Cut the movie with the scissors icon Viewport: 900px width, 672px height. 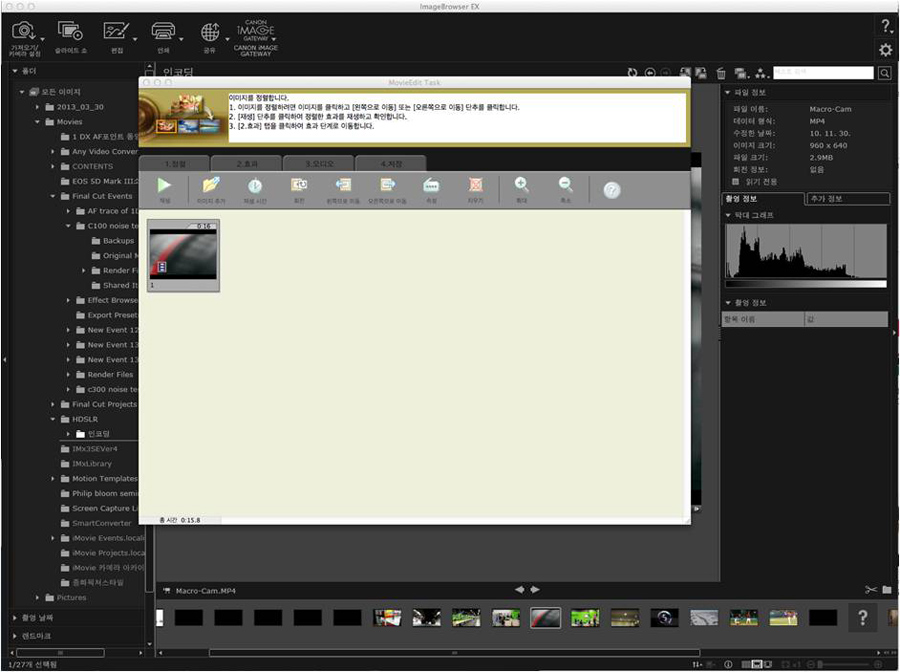tap(871, 590)
